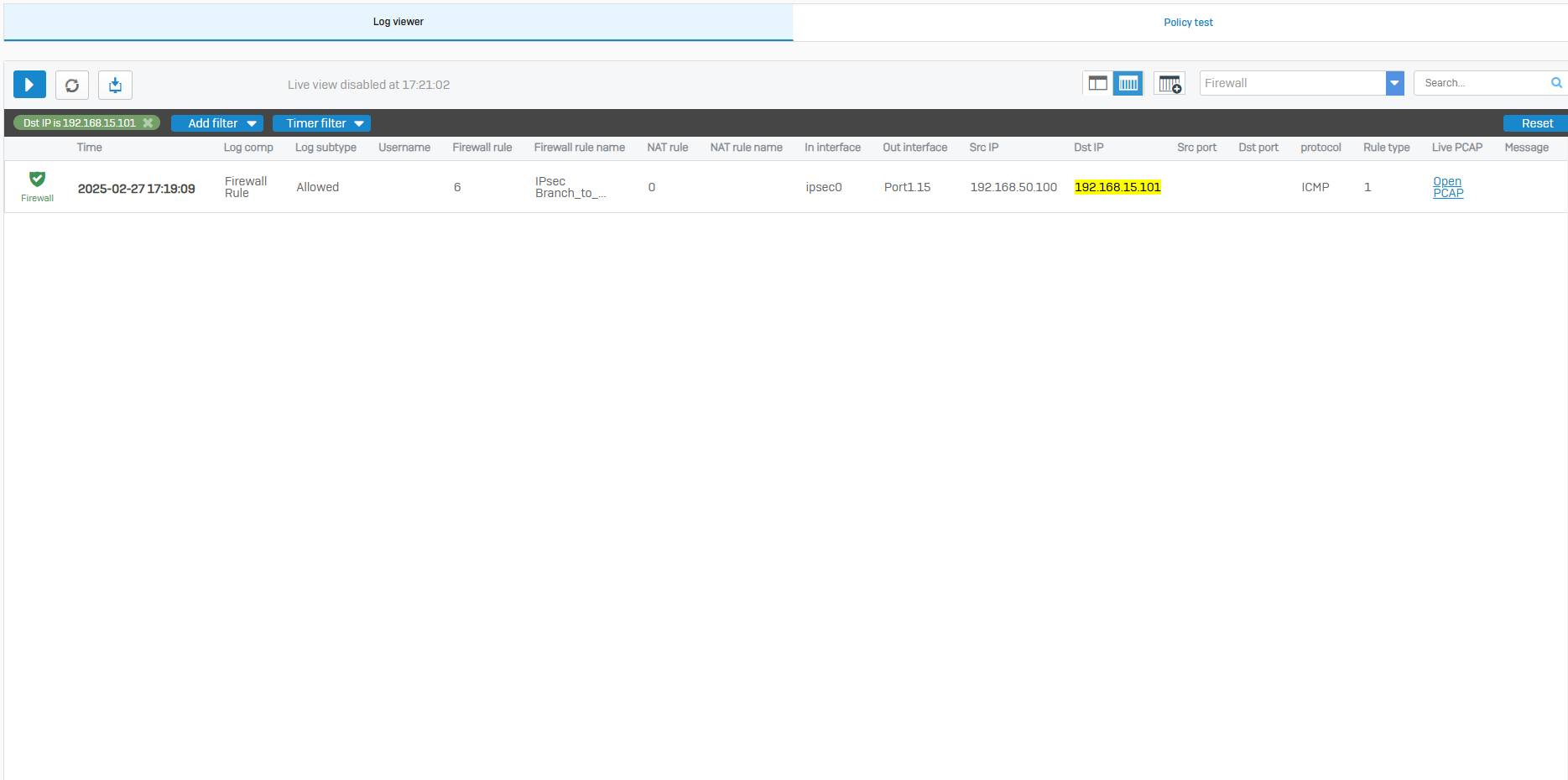The width and height of the screenshot is (1568, 780).
Task: Click Live view disabled status text
Action: pos(369,85)
